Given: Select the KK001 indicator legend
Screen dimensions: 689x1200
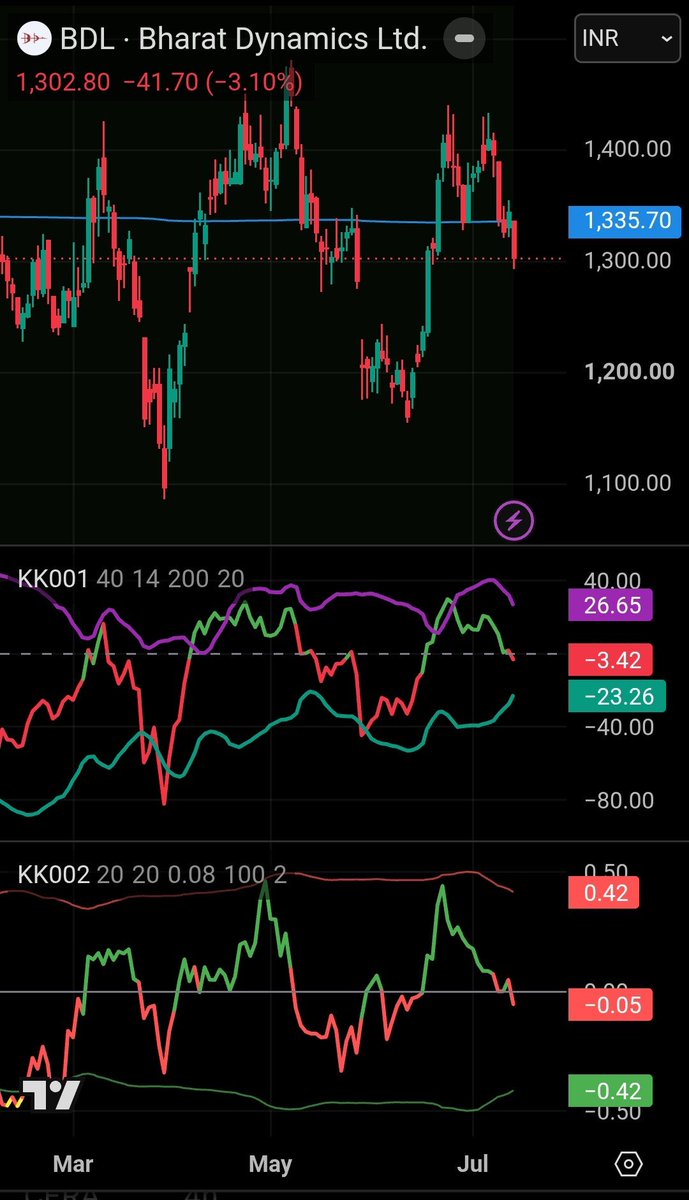Looking at the screenshot, I should (x=54, y=578).
